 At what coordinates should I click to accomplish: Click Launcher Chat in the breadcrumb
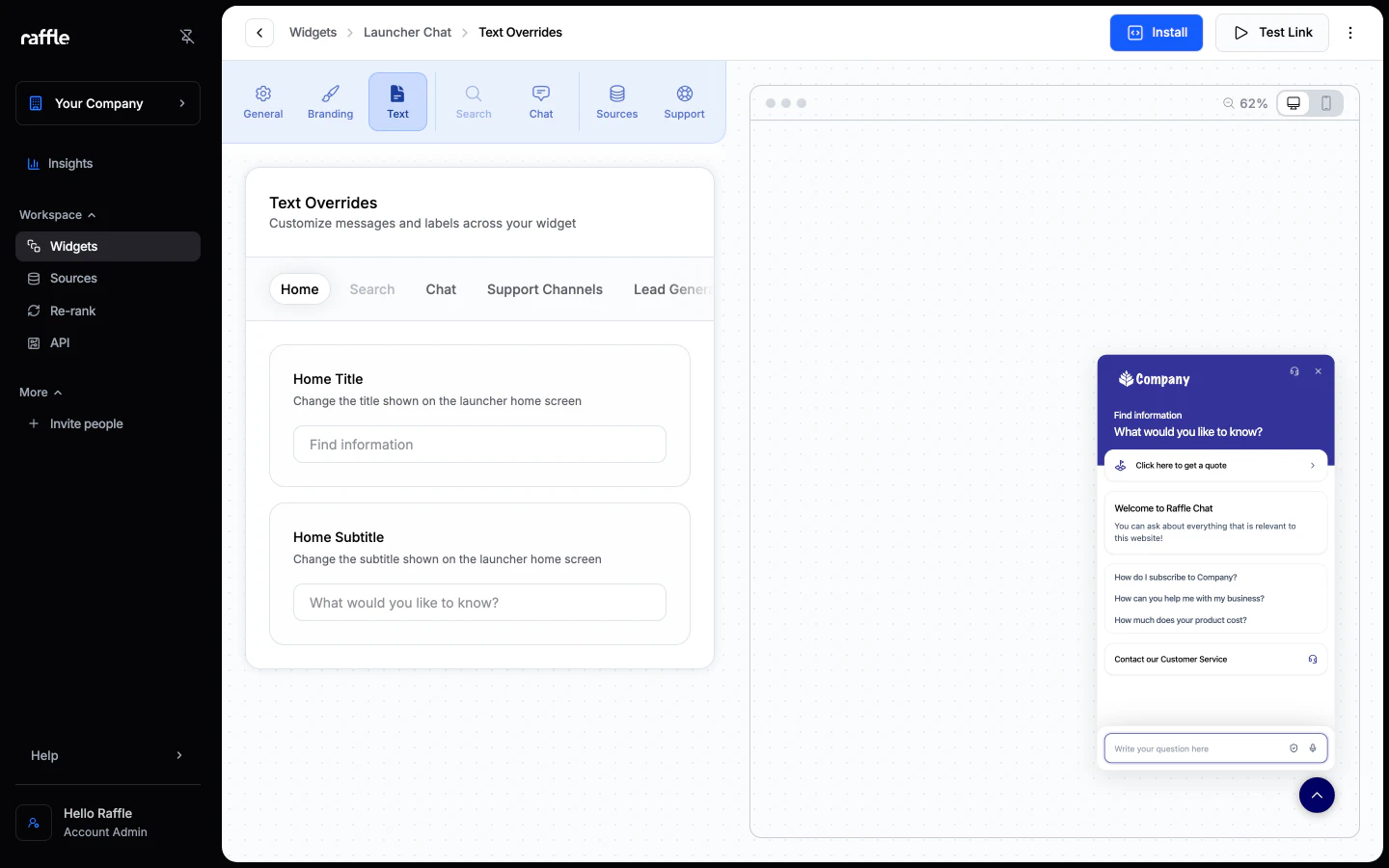[x=407, y=33]
